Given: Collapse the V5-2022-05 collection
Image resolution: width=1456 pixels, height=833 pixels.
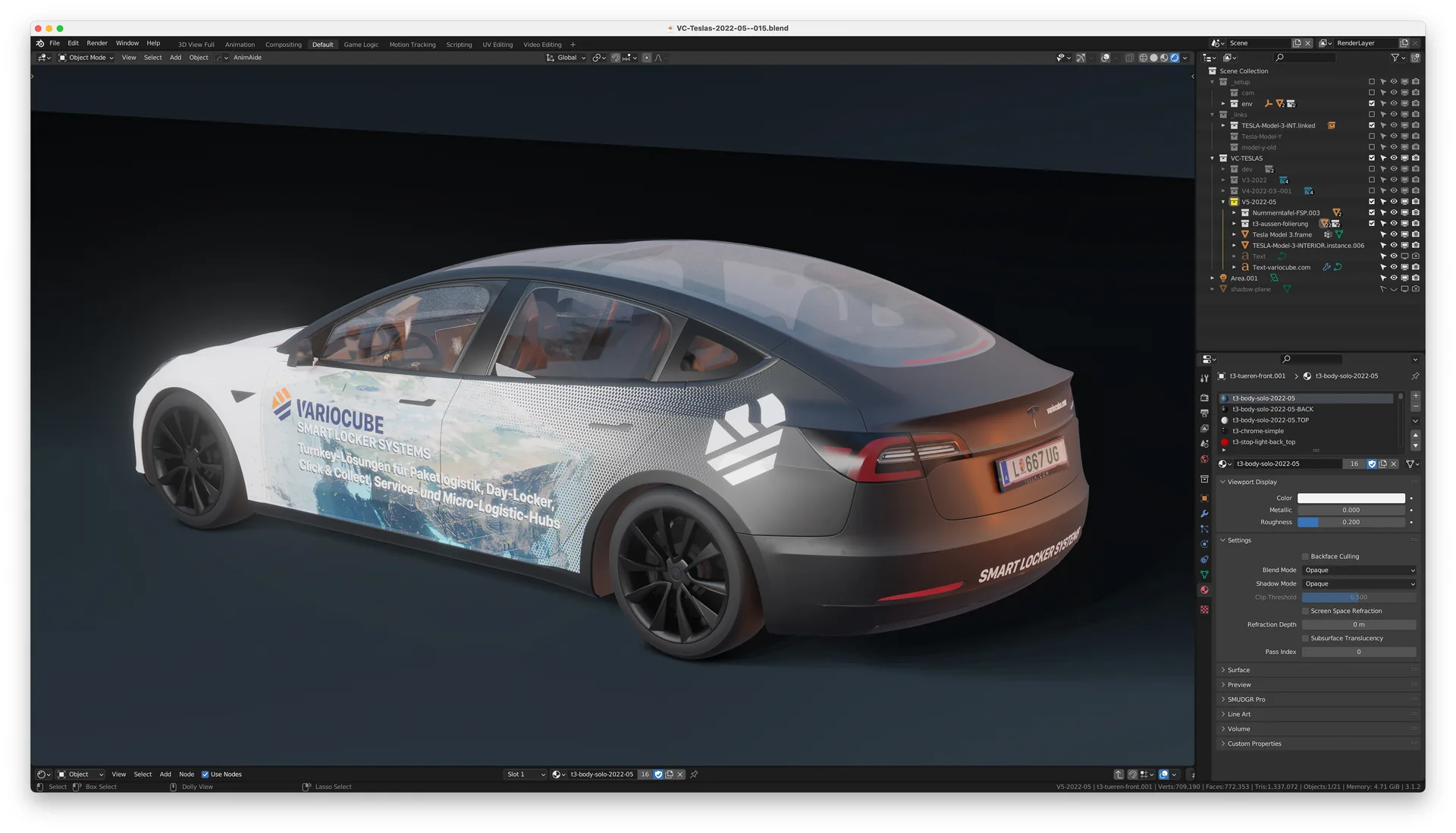Looking at the screenshot, I should (x=1223, y=202).
